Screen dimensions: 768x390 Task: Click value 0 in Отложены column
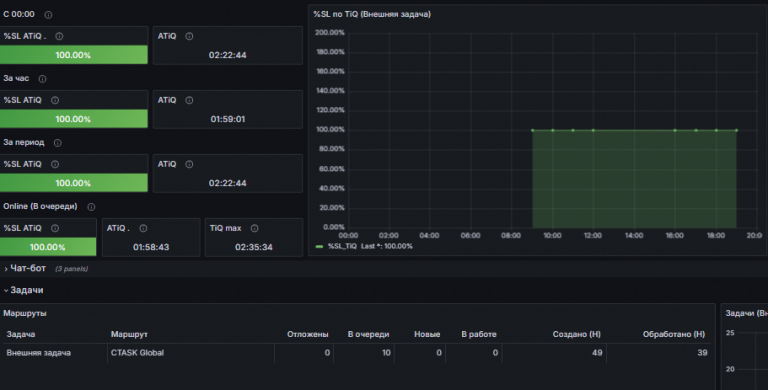[327, 353]
